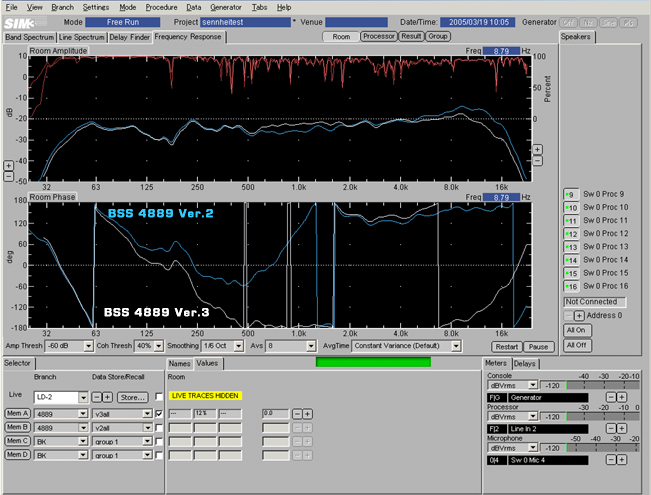Screen dimensions: 651x495
Task: Select the Processor view toggle button
Action: (x=379, y=37)
